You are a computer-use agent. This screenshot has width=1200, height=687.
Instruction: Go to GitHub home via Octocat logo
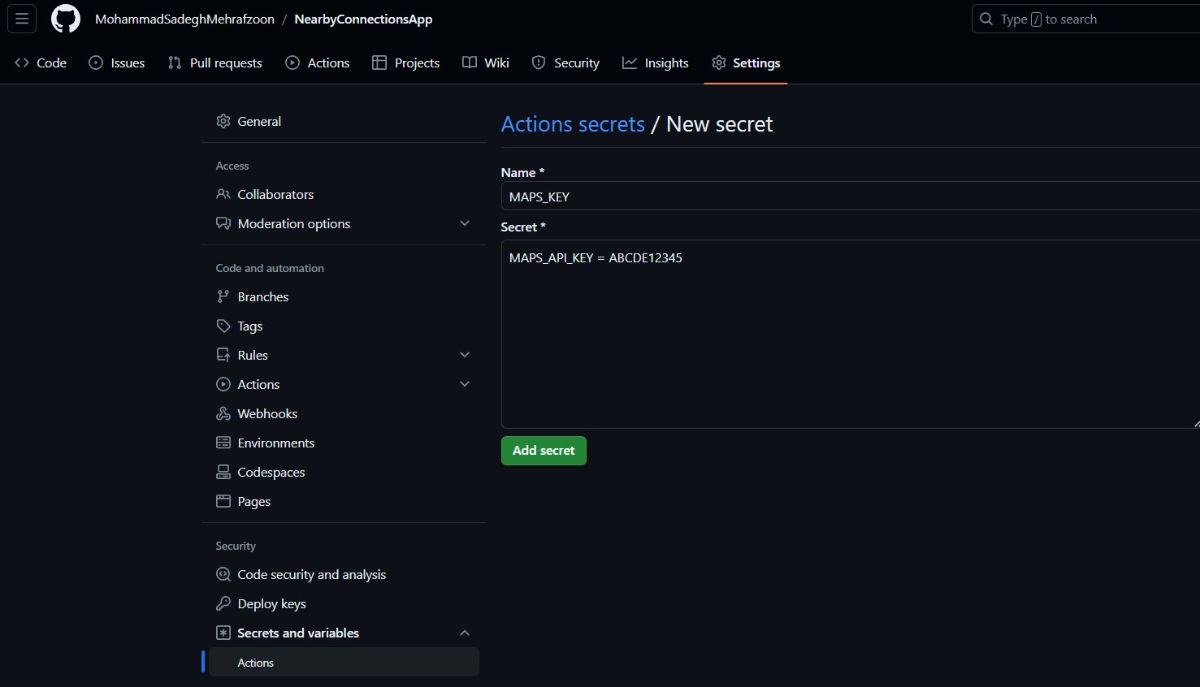pos(66,19)
